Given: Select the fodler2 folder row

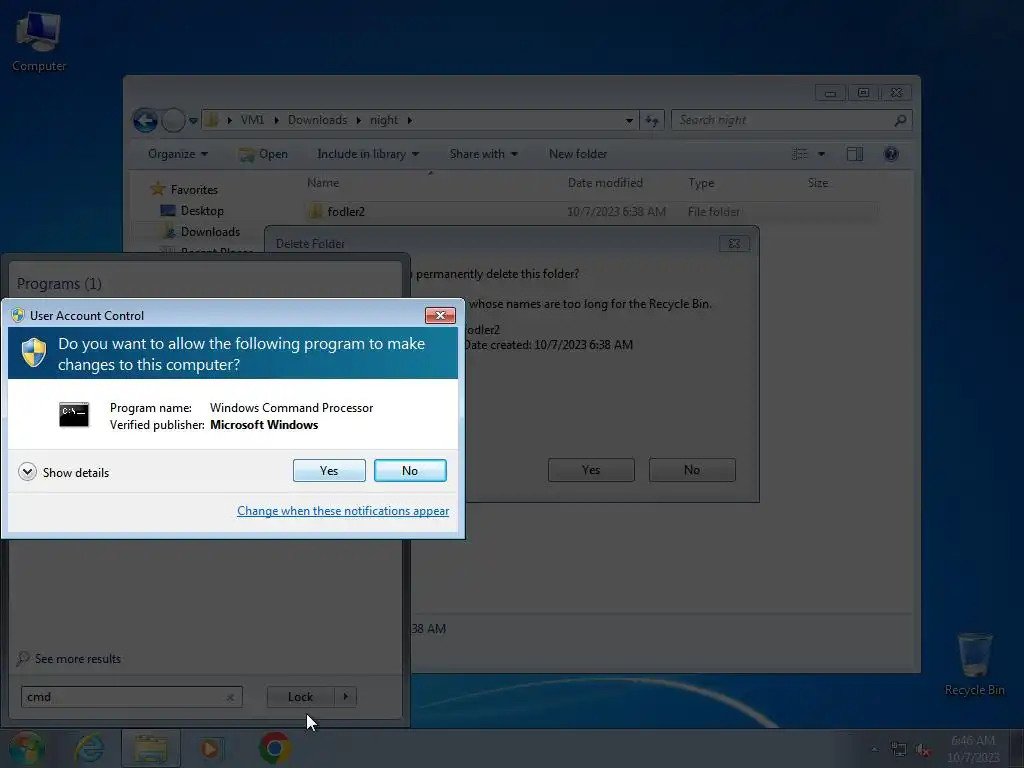Looking at the screenshot, I should [591, 212].
